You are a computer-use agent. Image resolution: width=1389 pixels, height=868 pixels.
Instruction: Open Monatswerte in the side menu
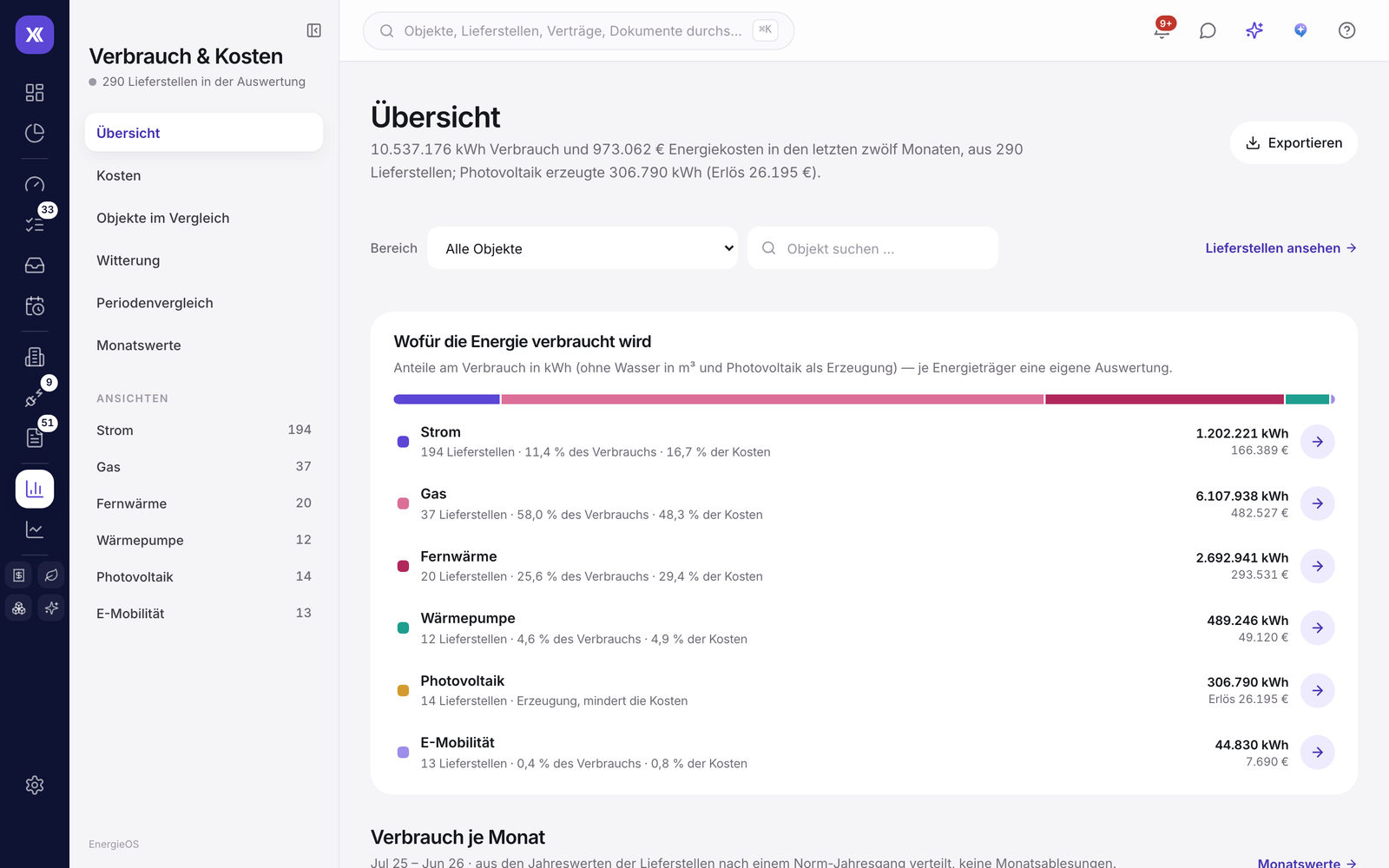point(204,345)
